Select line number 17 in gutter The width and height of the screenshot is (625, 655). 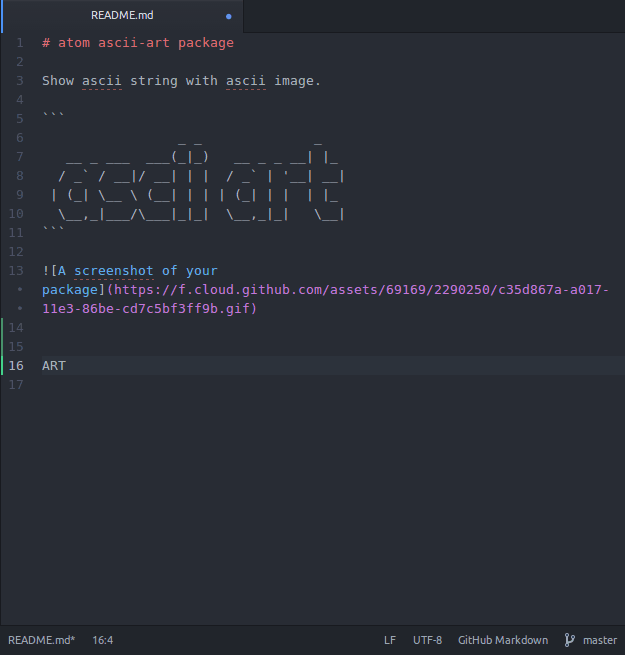pos(16,385)
